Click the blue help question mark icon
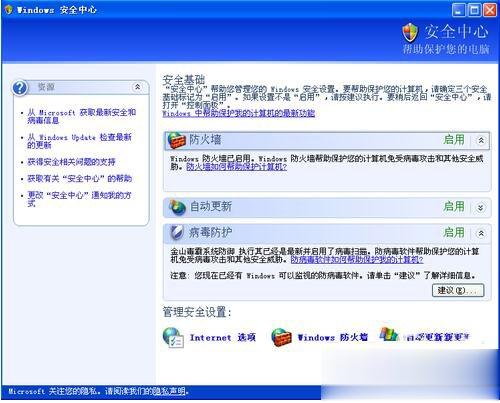Viewport: 500px width, 403px height. click(x=20, y=88)
